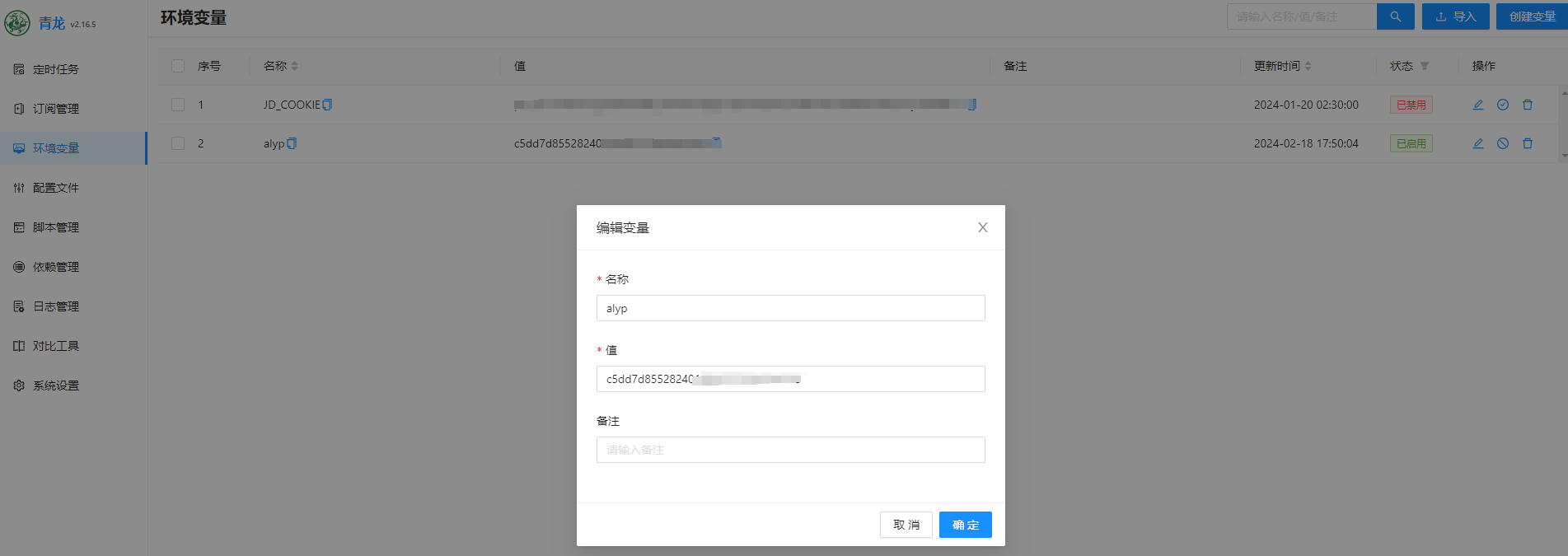Click the trash icon in alyp row

(1528, 143)
